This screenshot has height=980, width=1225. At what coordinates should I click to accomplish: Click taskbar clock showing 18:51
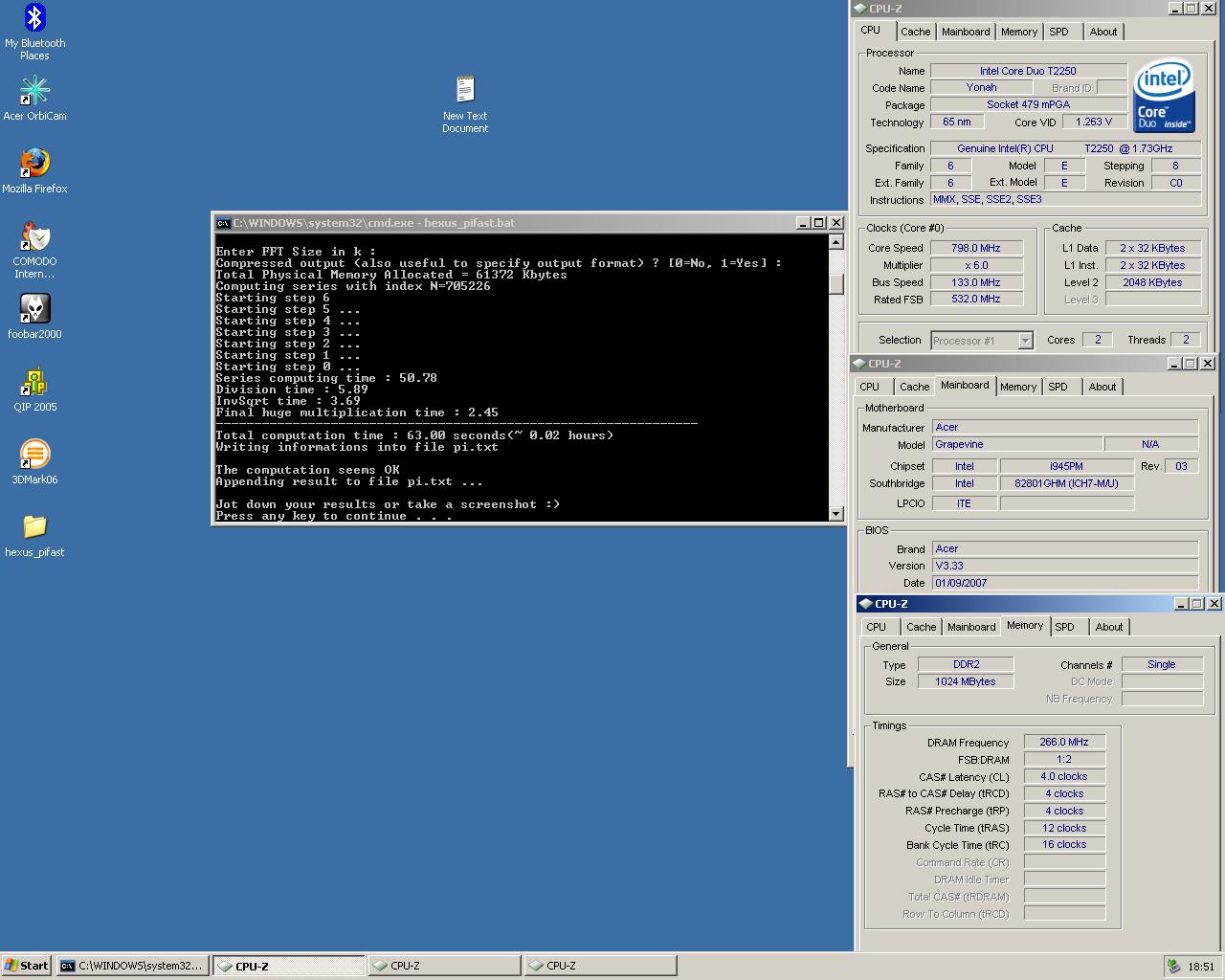[1201, 967]
